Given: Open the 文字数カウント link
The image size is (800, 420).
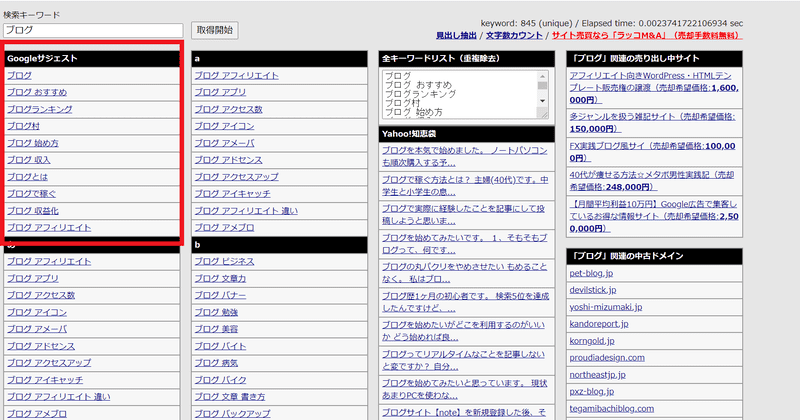Looking at the screenshot, I should coord(514,35).
